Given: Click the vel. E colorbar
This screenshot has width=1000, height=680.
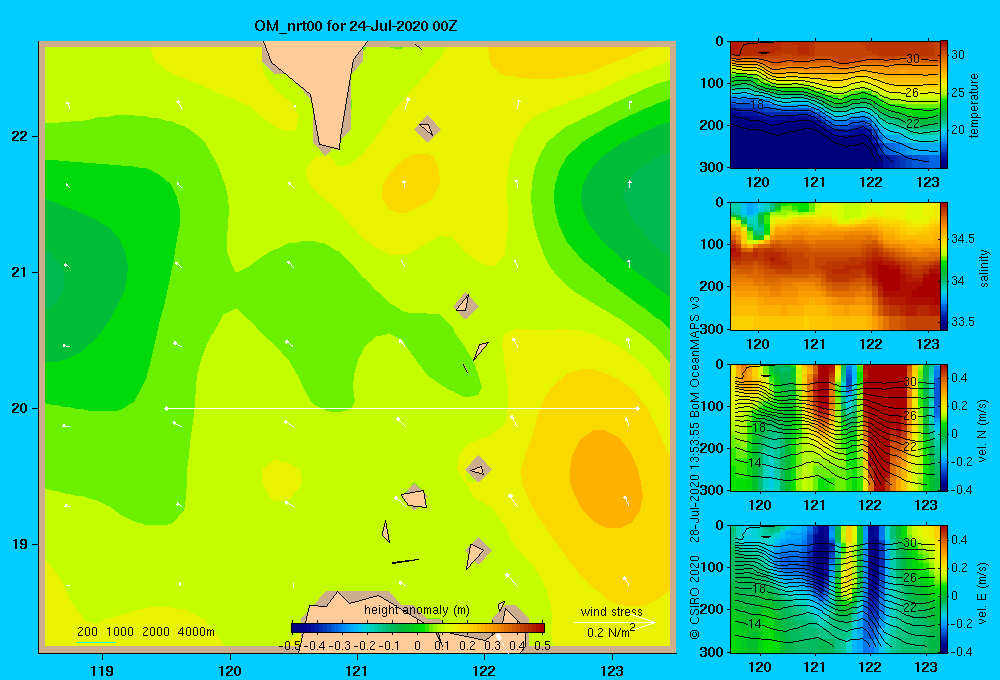Looking at the screenshot, I should click(944, 589).
